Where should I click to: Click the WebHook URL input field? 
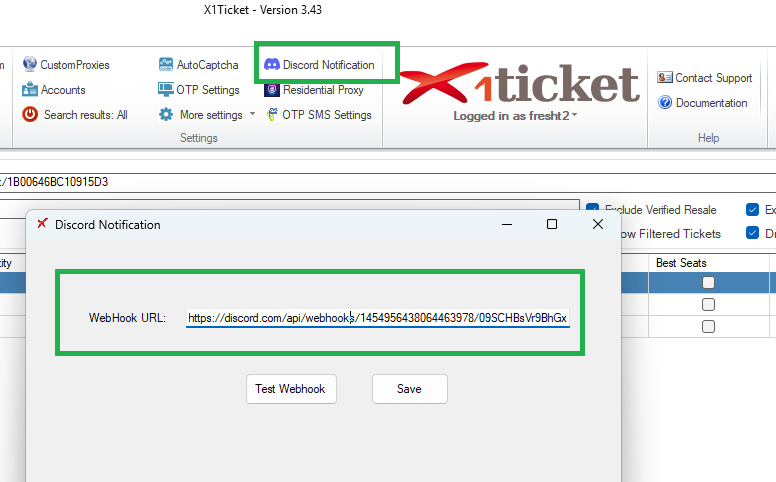tap(378, 318)
